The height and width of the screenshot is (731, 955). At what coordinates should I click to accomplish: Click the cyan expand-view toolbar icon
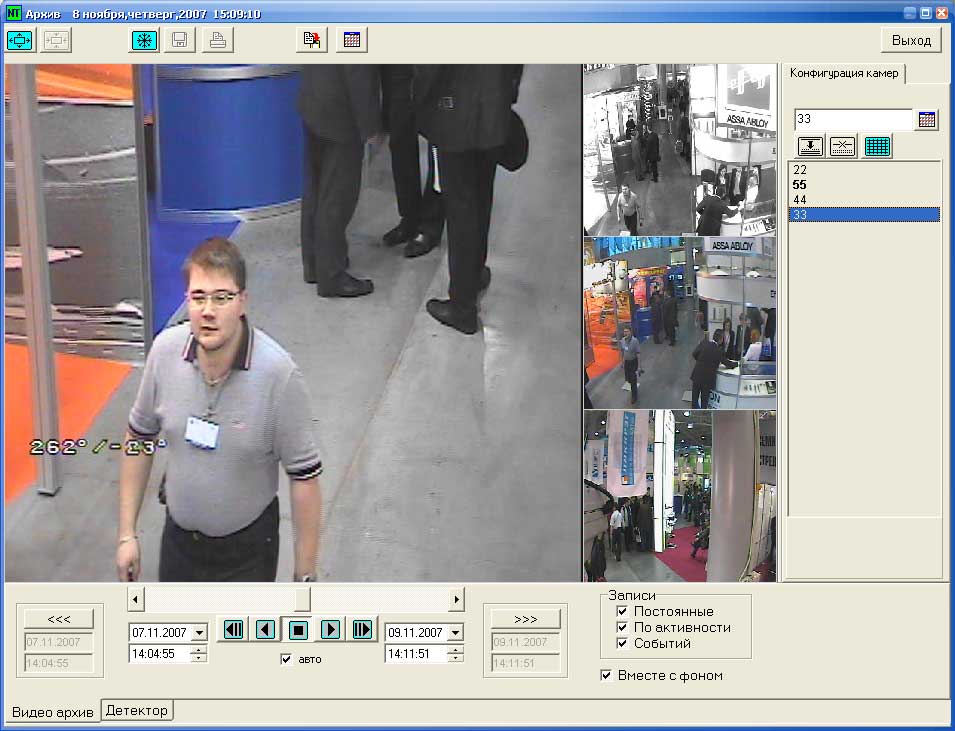[x=21, y=41]
